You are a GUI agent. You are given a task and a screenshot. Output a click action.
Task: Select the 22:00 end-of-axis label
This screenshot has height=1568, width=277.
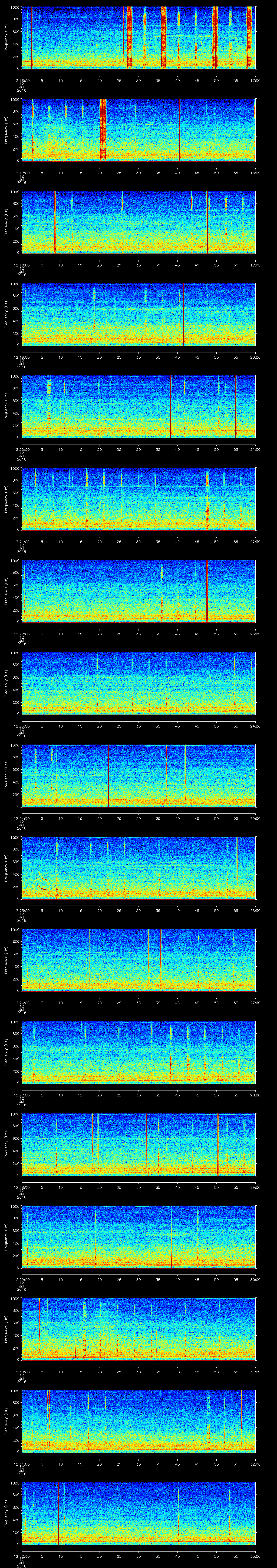255,542
